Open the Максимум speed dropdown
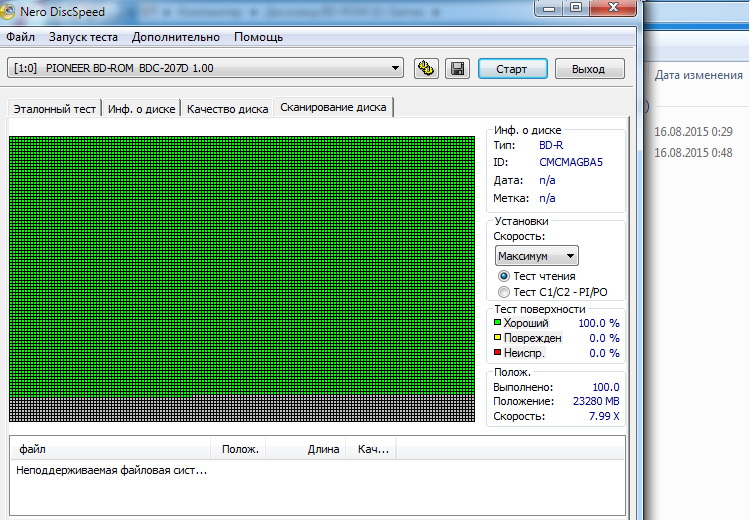The height and width of the screenshot is (520, 750). 537,256
